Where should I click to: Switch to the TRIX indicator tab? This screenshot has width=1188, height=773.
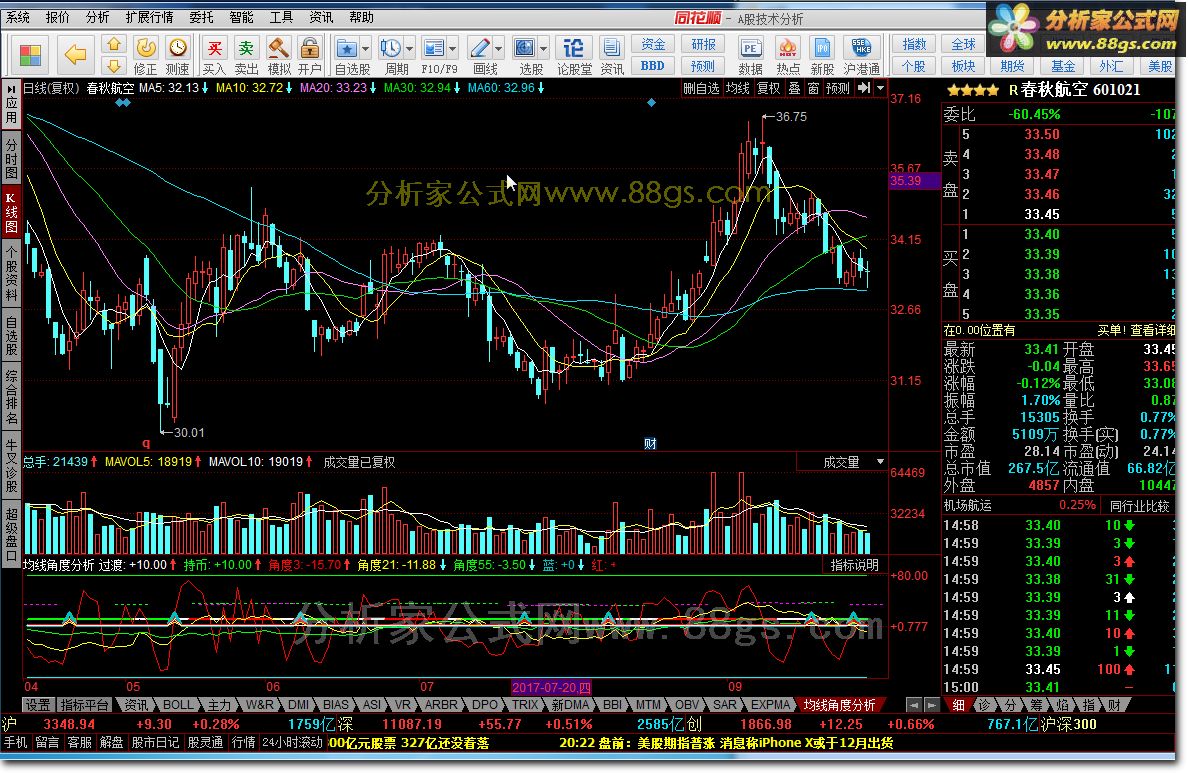(x=525, y=705)
